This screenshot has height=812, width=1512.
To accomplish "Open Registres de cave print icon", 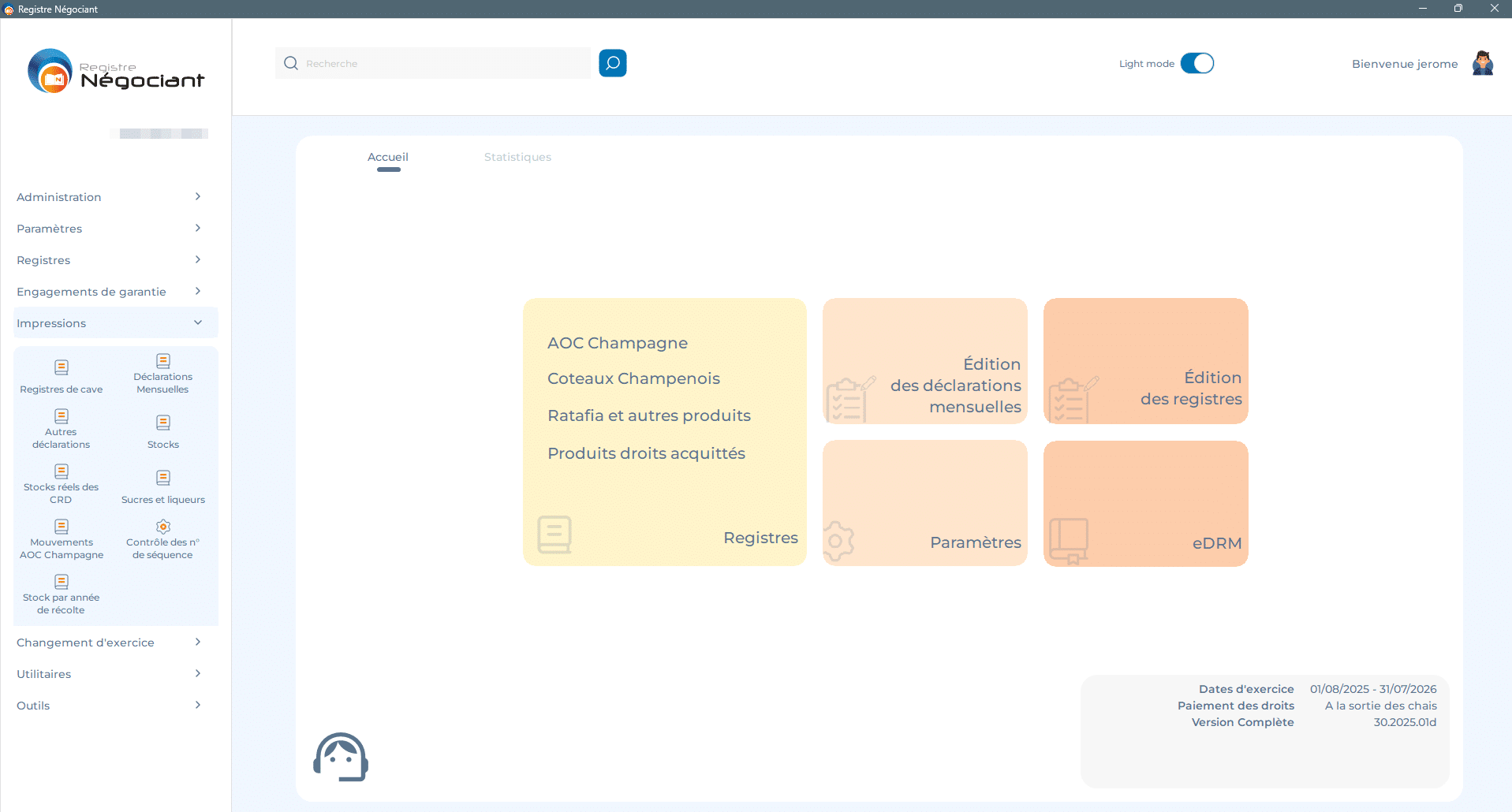I will tap(62, 368).
